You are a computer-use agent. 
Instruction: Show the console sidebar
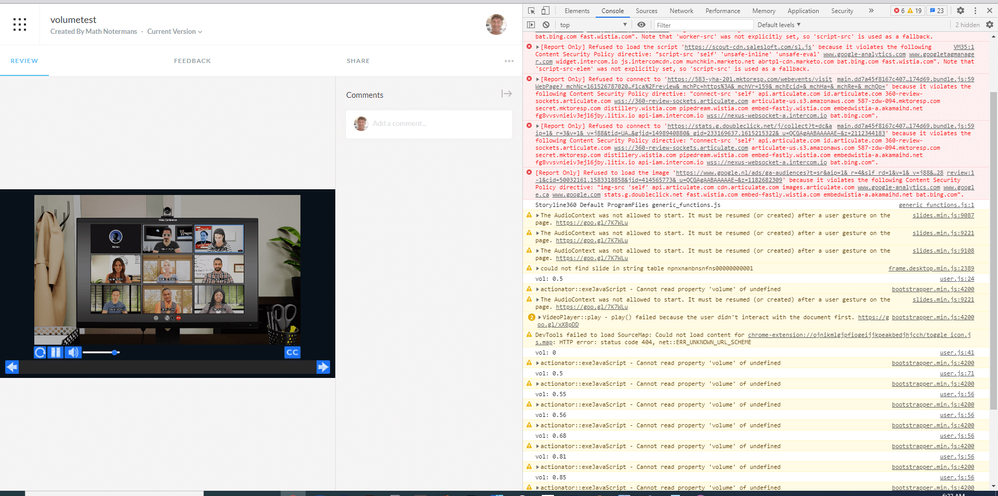click(531, 25)
